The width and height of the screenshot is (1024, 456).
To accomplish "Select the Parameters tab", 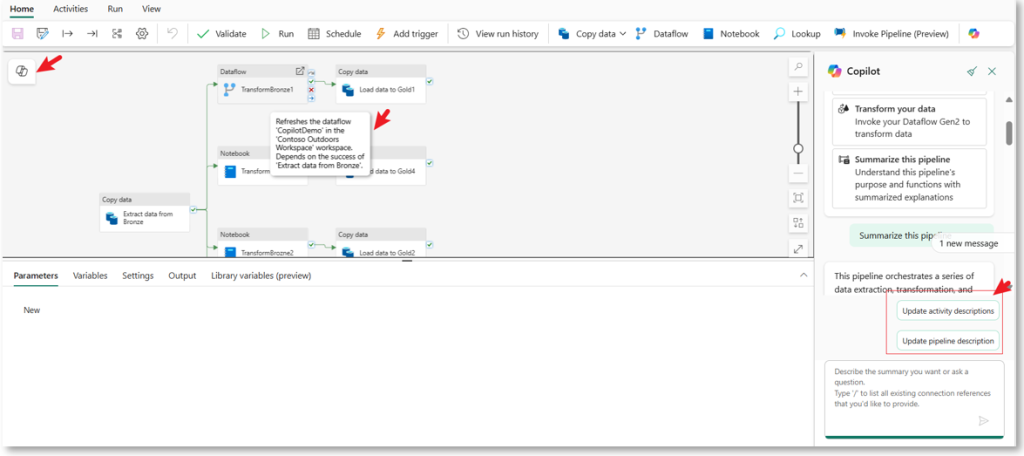I will coord(36,276).
